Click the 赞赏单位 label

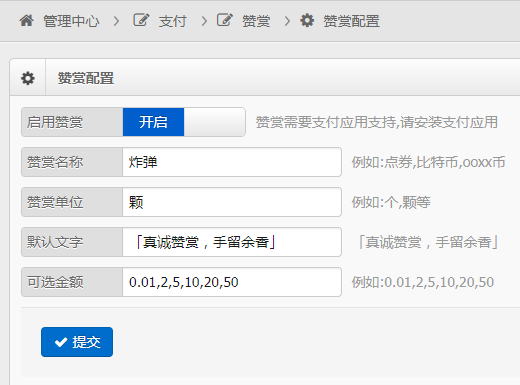[55, 202]
